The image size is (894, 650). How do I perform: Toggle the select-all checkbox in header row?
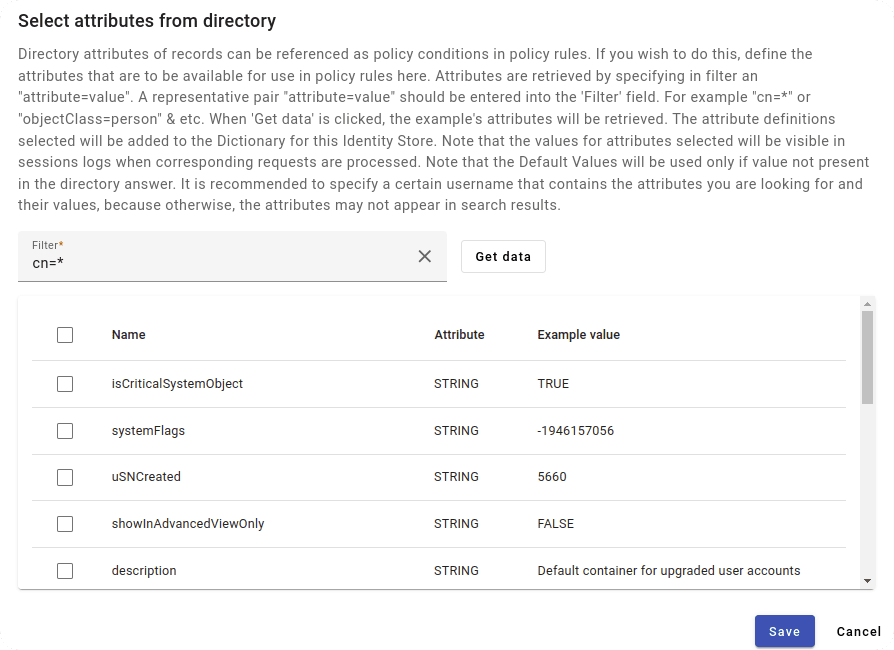coord(65,335)
